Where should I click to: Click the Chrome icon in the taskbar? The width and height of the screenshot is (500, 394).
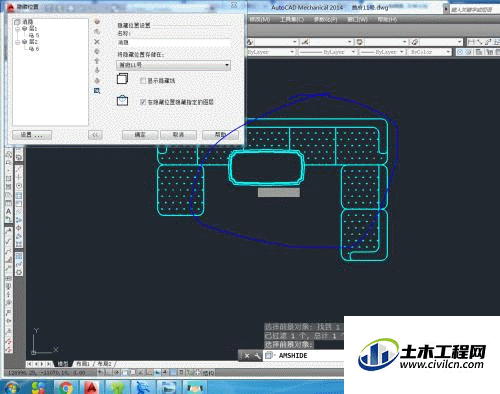[x=66, y=388]
